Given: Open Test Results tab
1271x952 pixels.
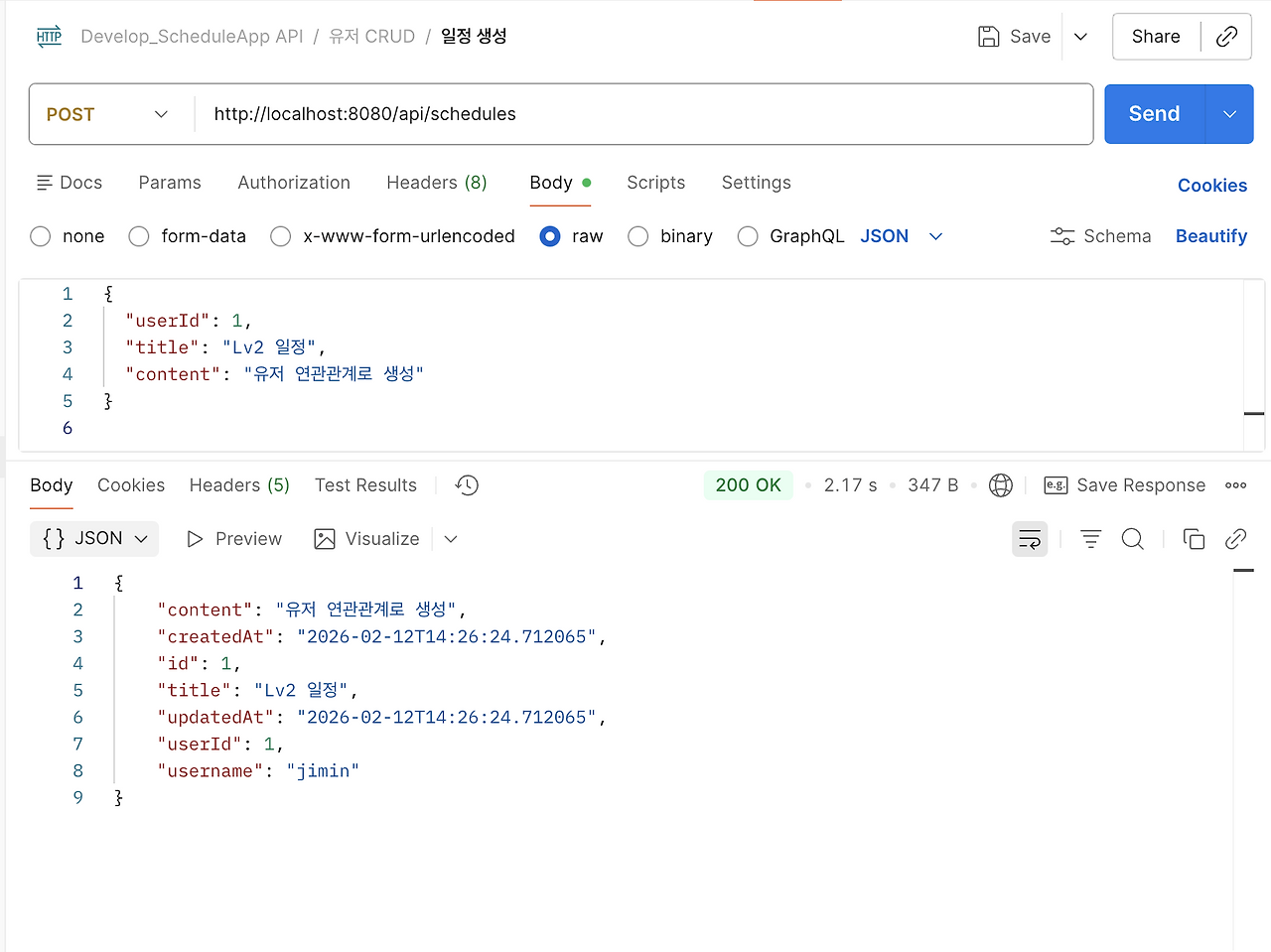Looking at the screenshot, I should (365, 485).
